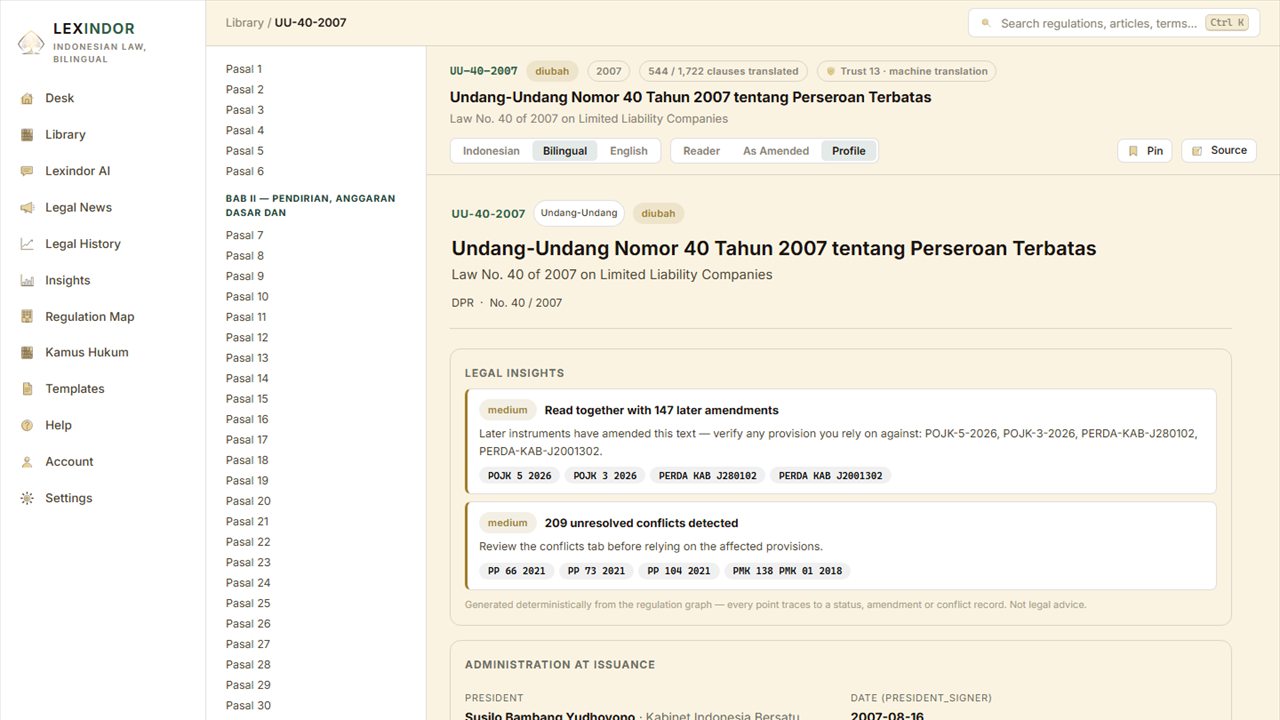Focus the search regulations field
The height and width of the screenshot is (720, 1280).
pos(1114,23)
